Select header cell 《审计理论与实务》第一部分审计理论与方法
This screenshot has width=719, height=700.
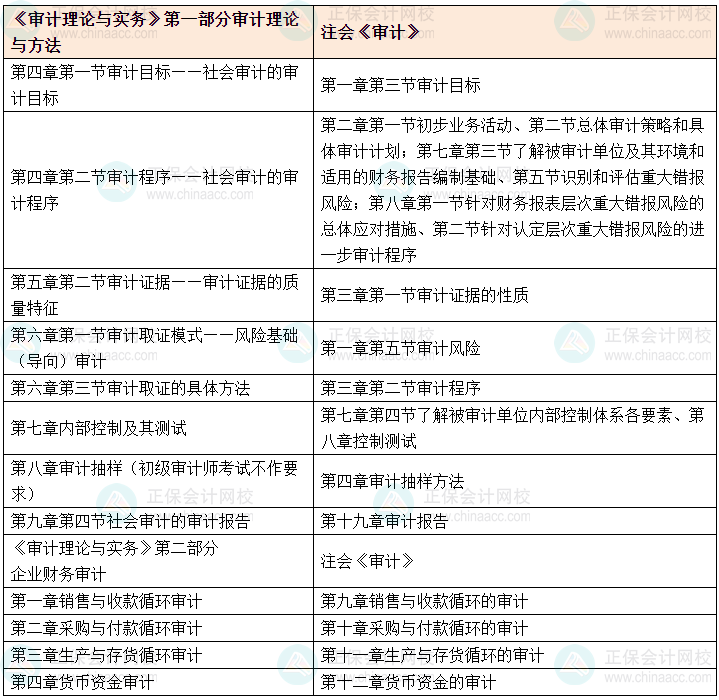coord(158,32)
